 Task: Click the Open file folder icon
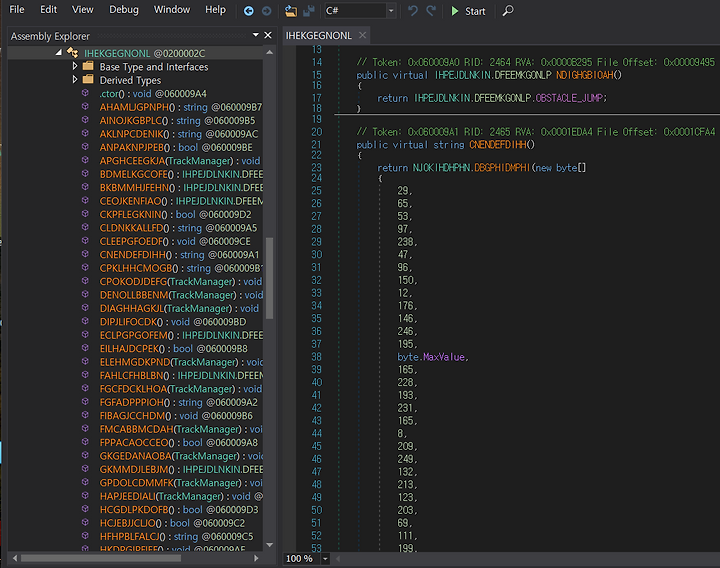point(291,11)
